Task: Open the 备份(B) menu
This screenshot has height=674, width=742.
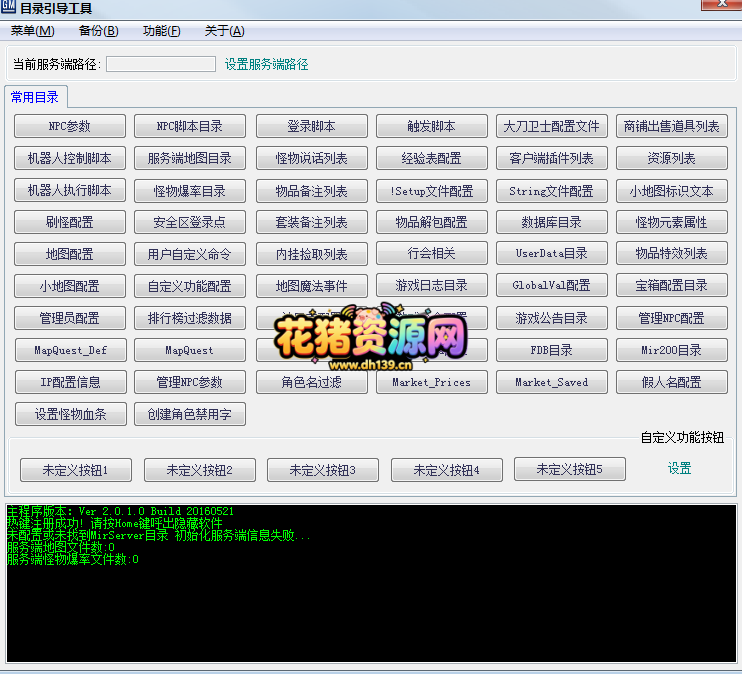Action: click(98, 31)
